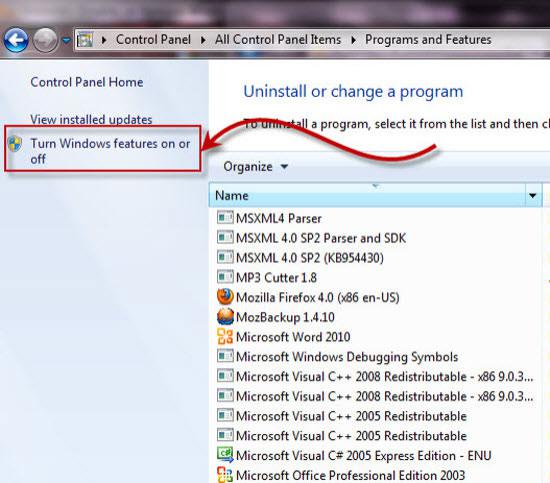Image resolution: width=550 pixels, height=483 pixels.
Task: Select Microsoft Windows Debugging Symbols
Action: (x=347, y=357)
